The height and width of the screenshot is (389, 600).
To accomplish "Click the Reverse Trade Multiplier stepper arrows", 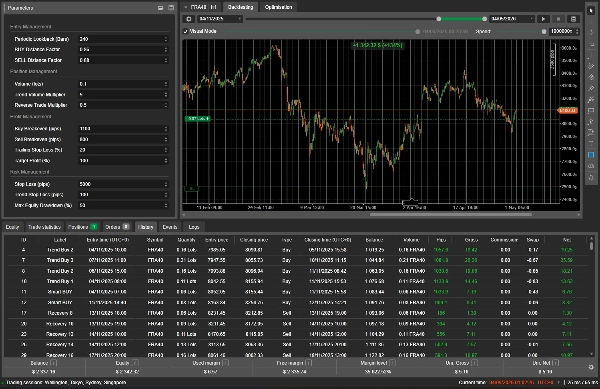I will point(166,105).
